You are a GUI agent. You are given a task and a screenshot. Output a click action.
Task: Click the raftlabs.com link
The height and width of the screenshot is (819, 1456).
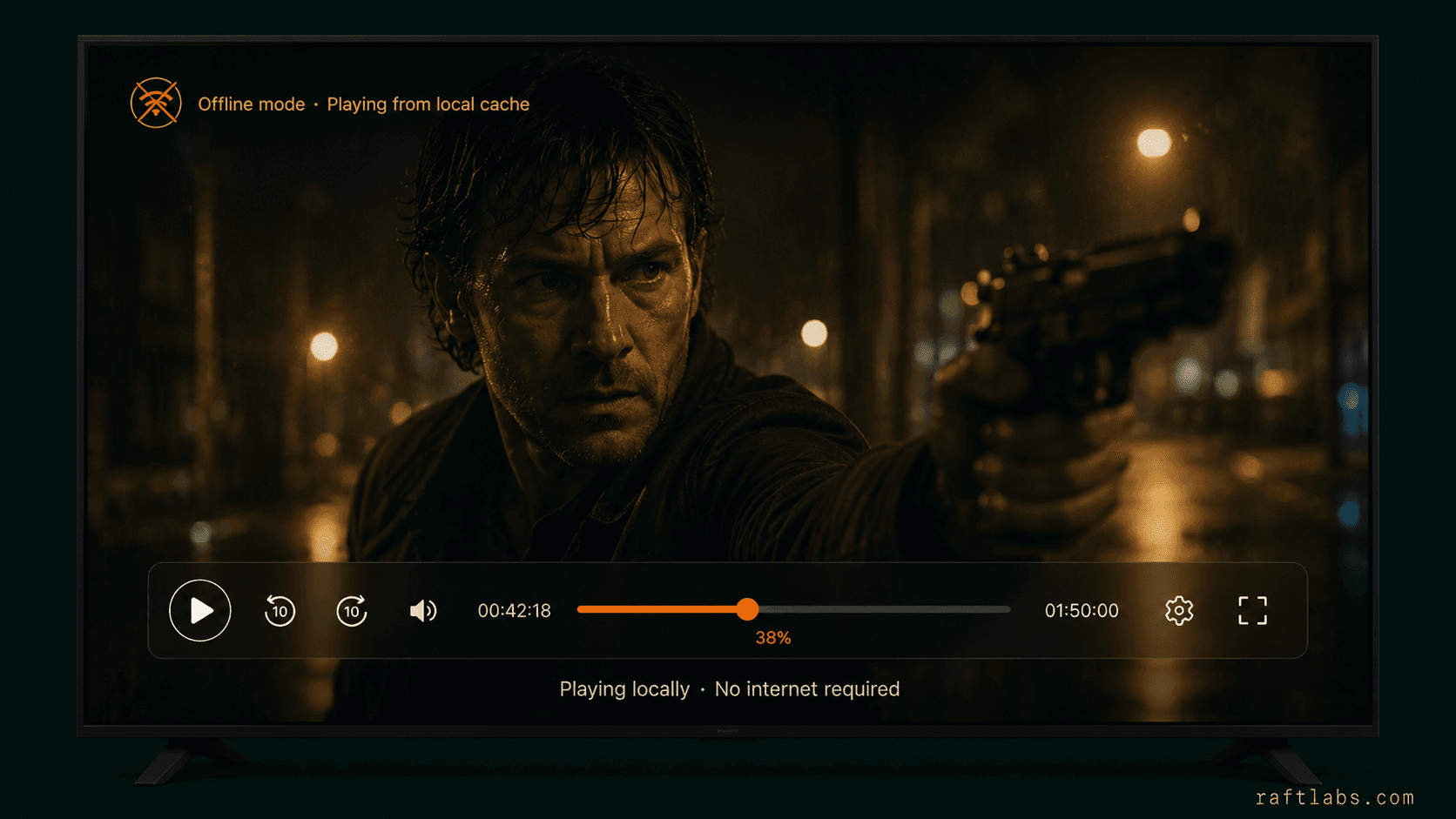[x=1335, y=797]
